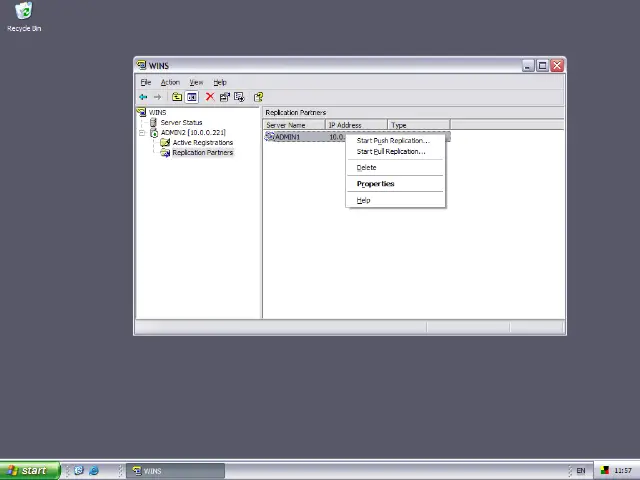Viewport: 640px width, 480px height.
Task: Launch Internet Explorer from quick launch
Action: point(94,470)
